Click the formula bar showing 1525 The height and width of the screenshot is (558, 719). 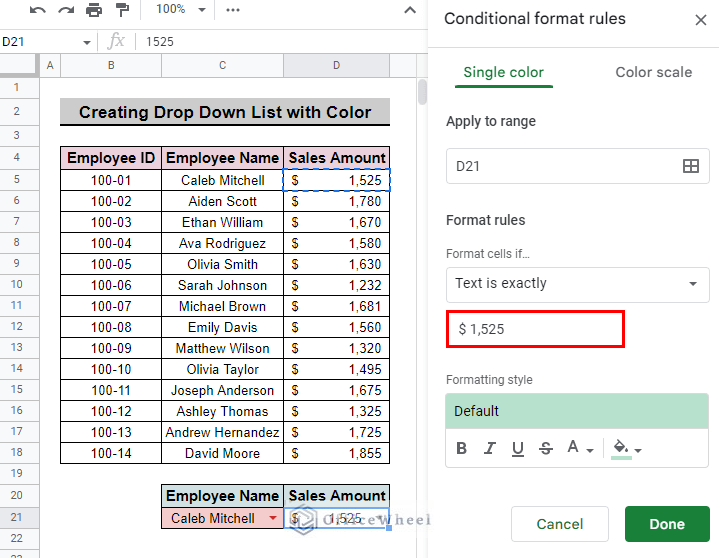click(x=284, y=42)
